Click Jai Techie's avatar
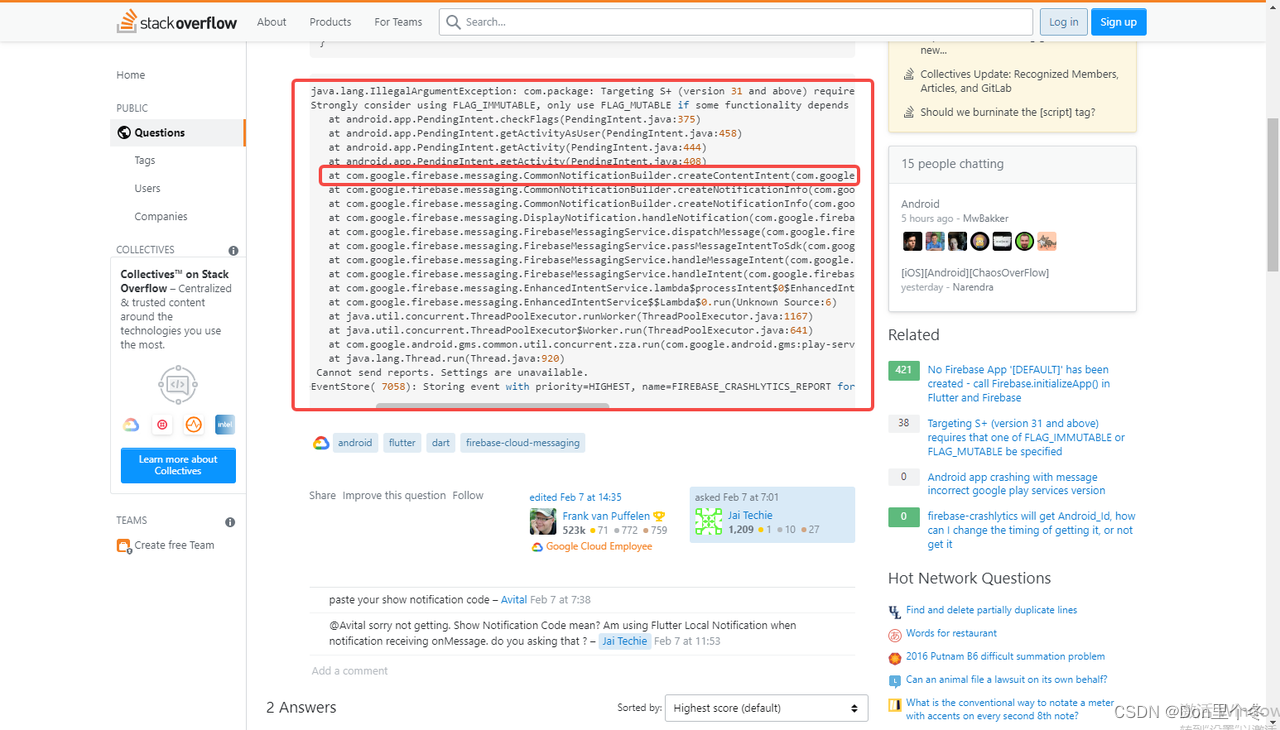Screen dimensions: 1280x730 click(708, 521)
